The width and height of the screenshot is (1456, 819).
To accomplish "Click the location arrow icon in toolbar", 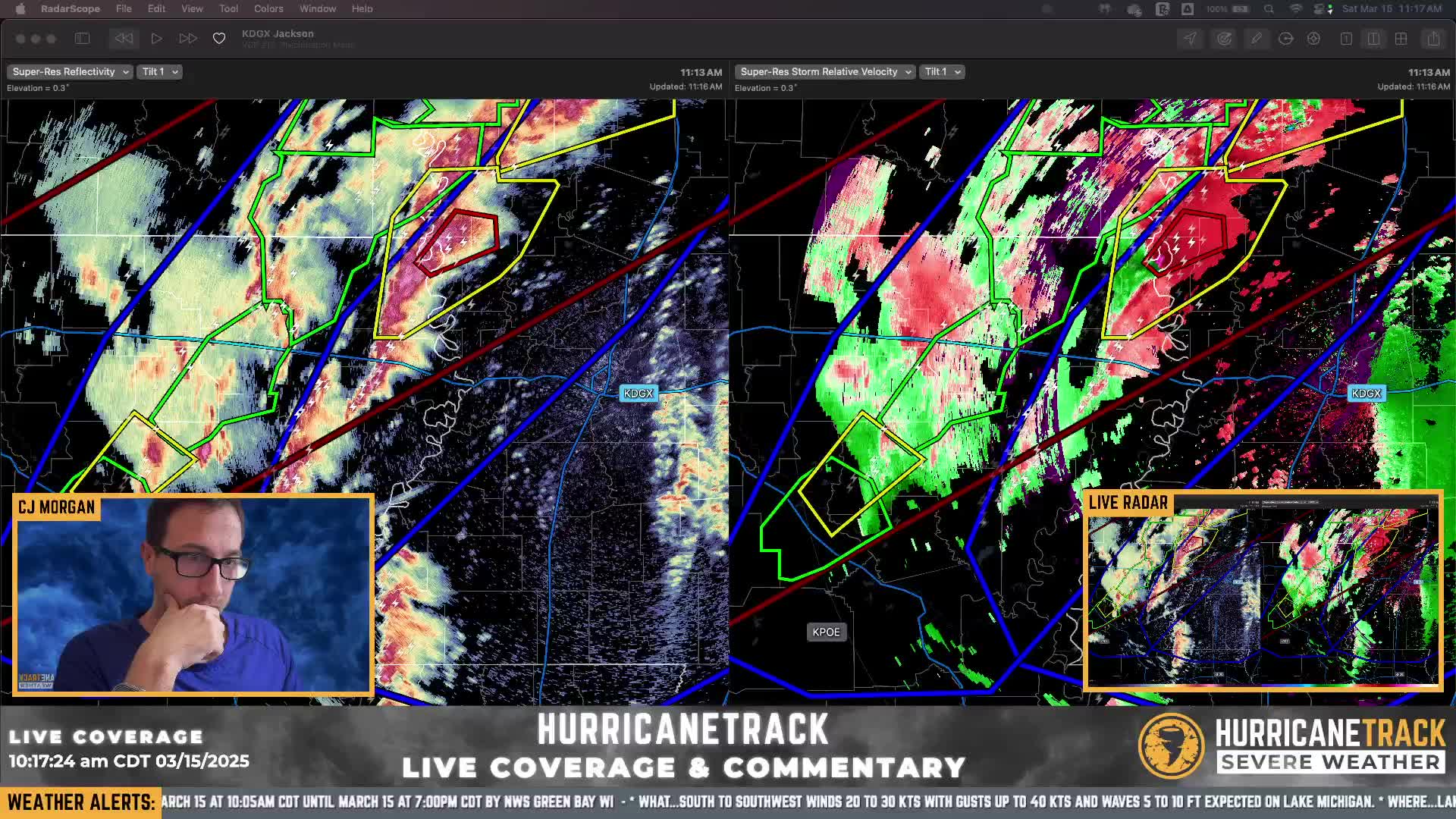I will point(1191,39).
